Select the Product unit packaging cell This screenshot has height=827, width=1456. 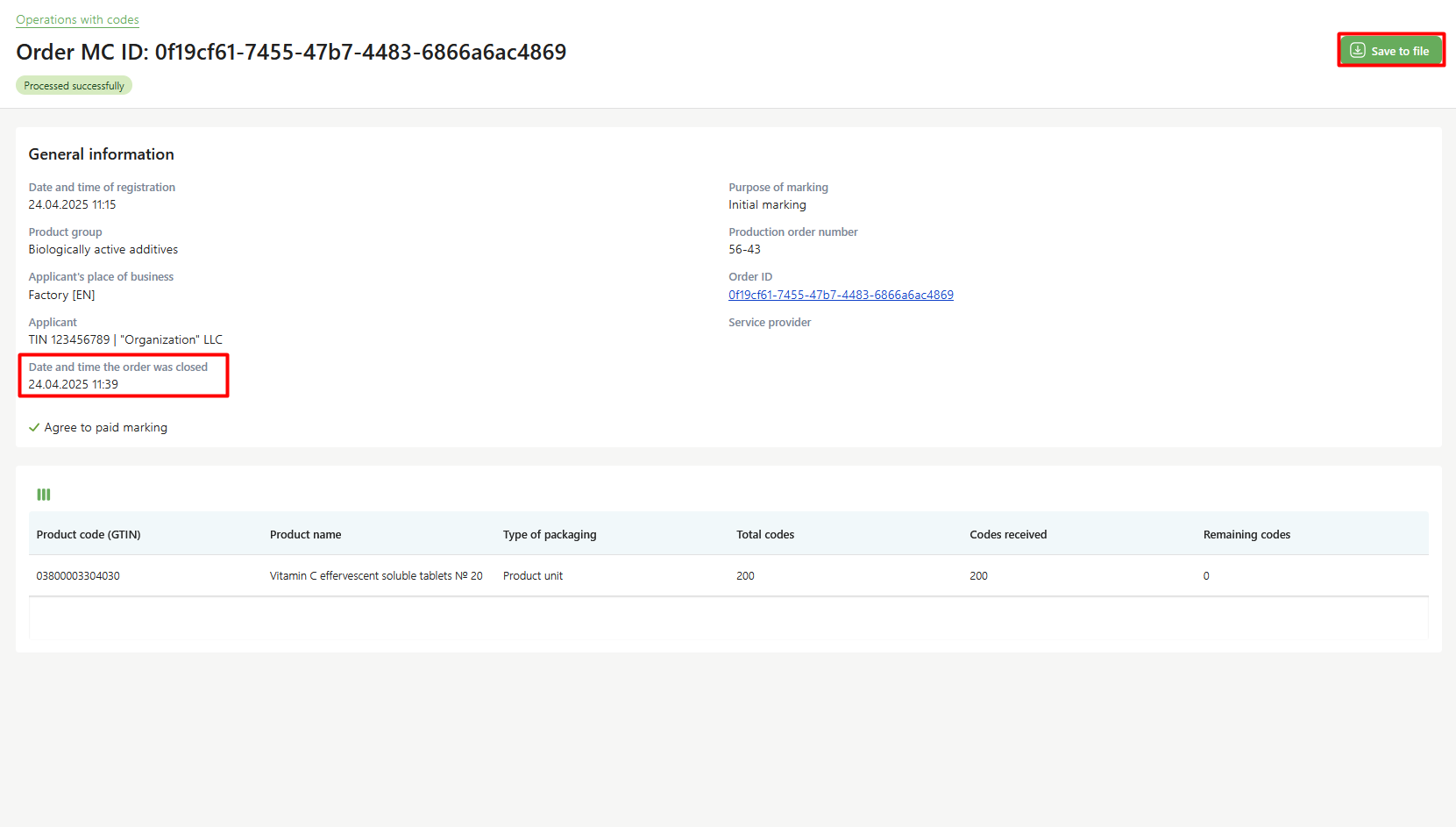[x=533, y=575]
